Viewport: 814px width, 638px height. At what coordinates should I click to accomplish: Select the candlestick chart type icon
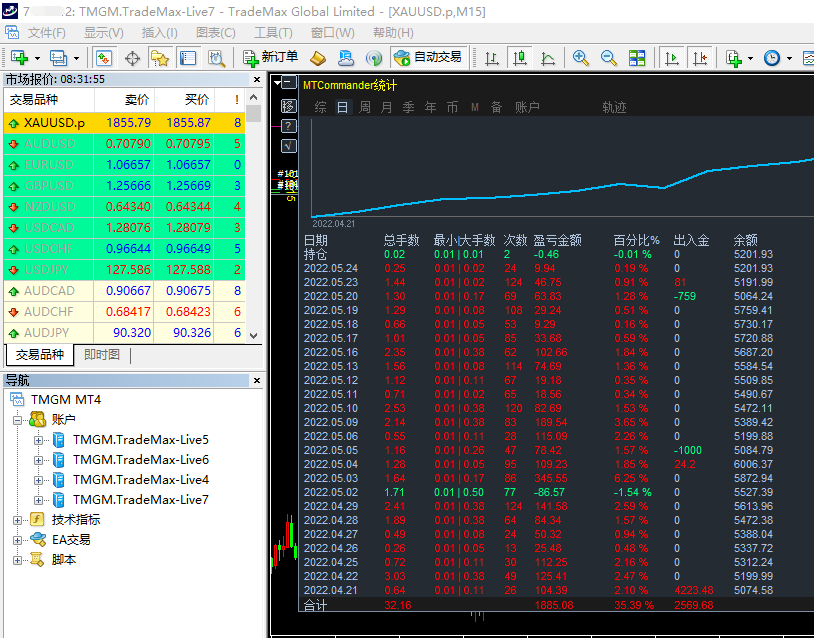coord(519,58)
